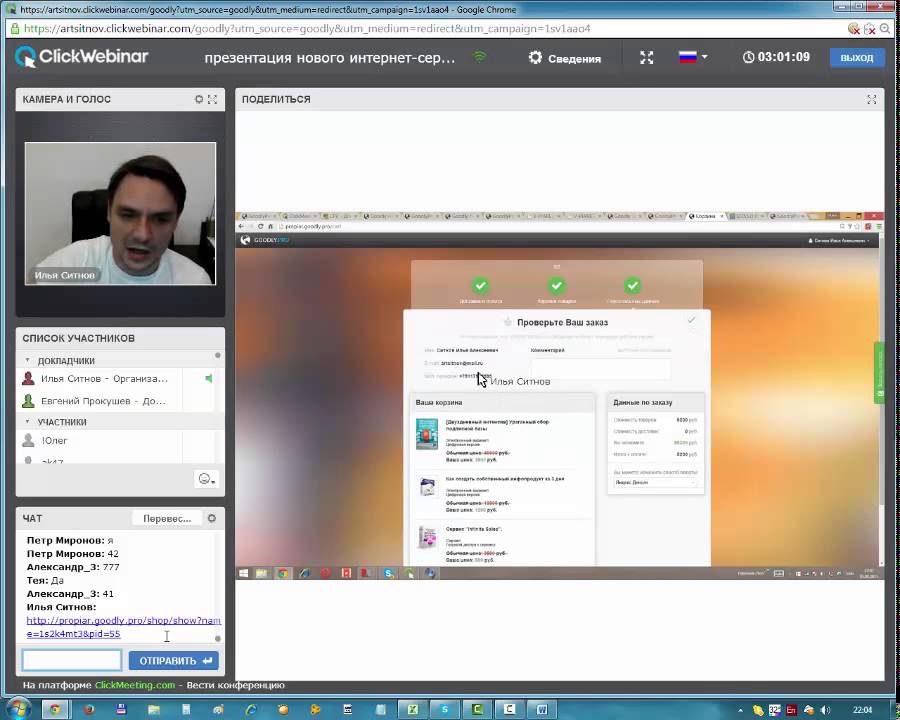Open payment method dropdown in shared screen
The width and height of the screenshot is (900, 720).
pos(655,482)
